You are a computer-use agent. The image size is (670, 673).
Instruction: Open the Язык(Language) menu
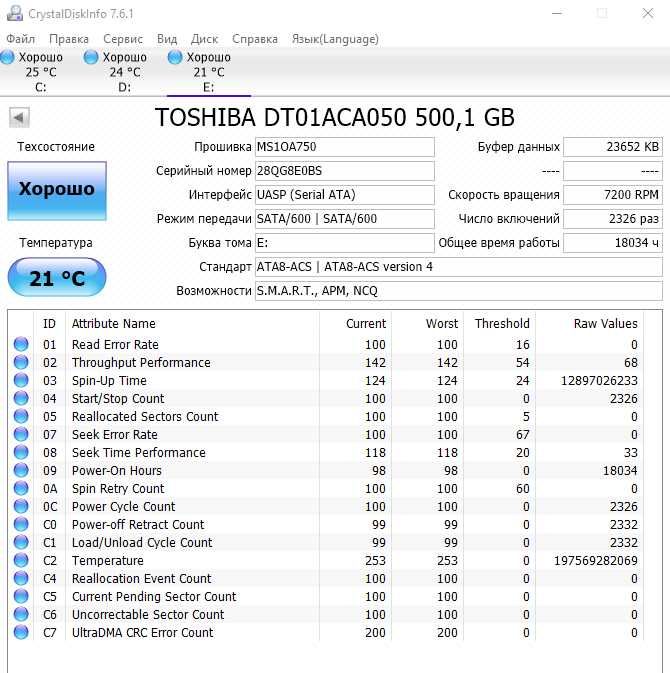pyautogui.click(x=335, y=39)
